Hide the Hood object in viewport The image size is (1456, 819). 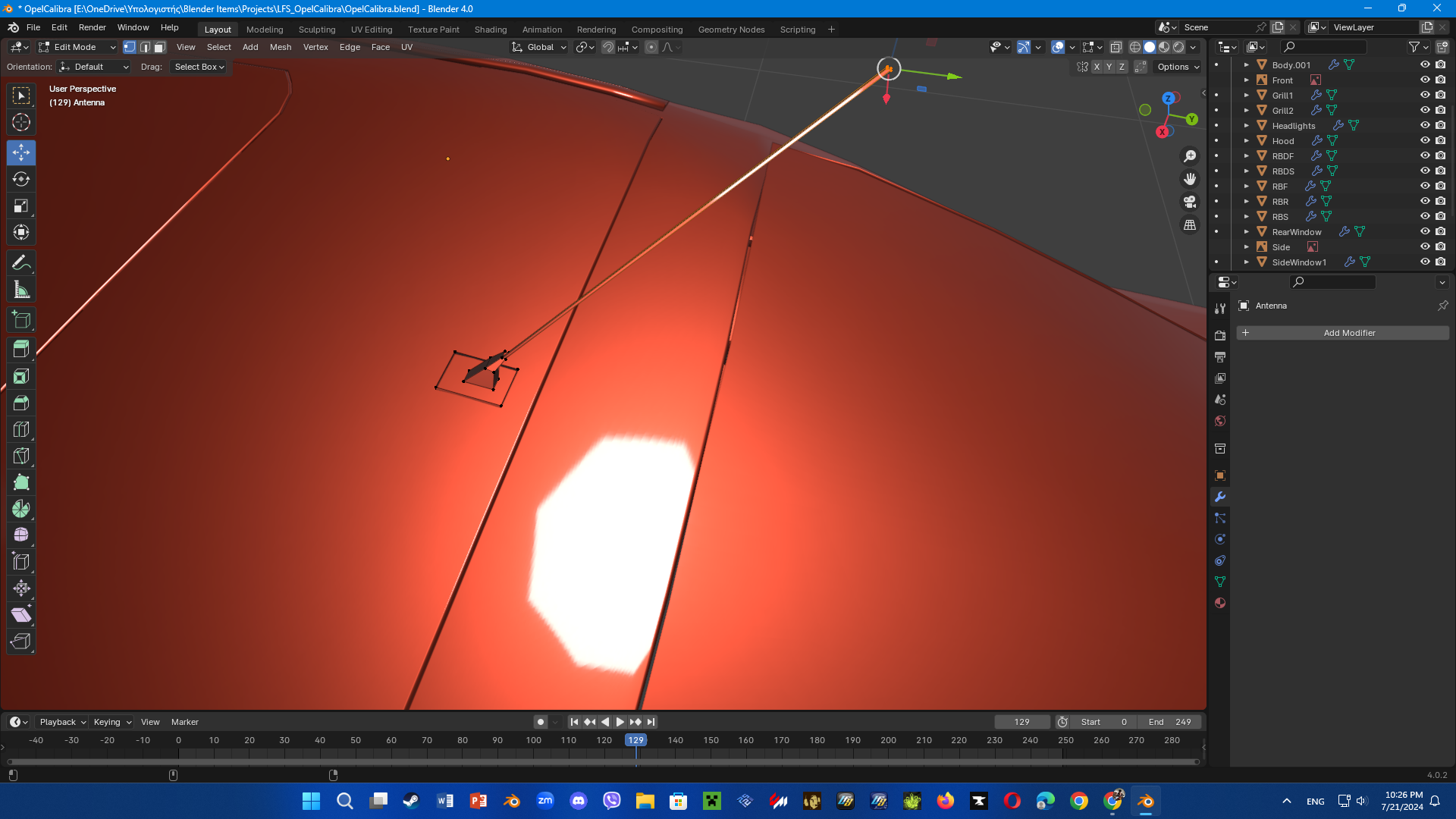(1425, 140)
